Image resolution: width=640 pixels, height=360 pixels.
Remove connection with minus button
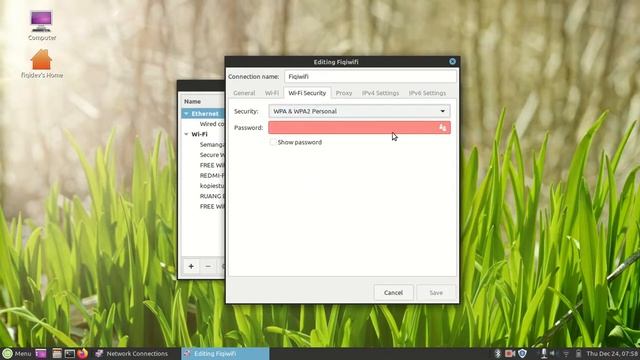208,267
